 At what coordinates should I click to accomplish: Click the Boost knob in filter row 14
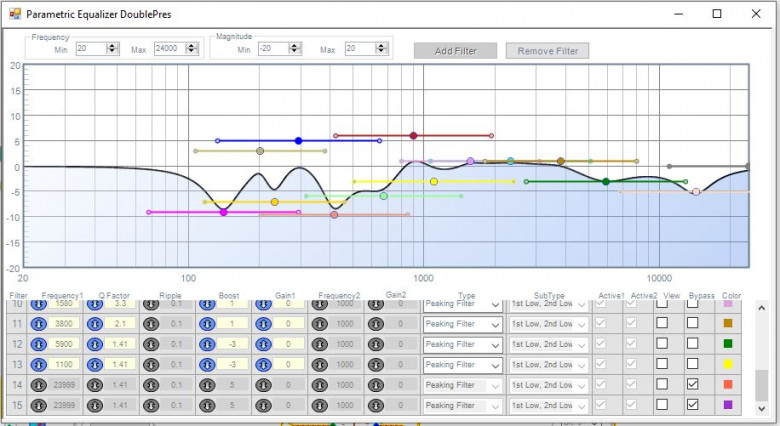pyautogui.click(x=207, y=385)
